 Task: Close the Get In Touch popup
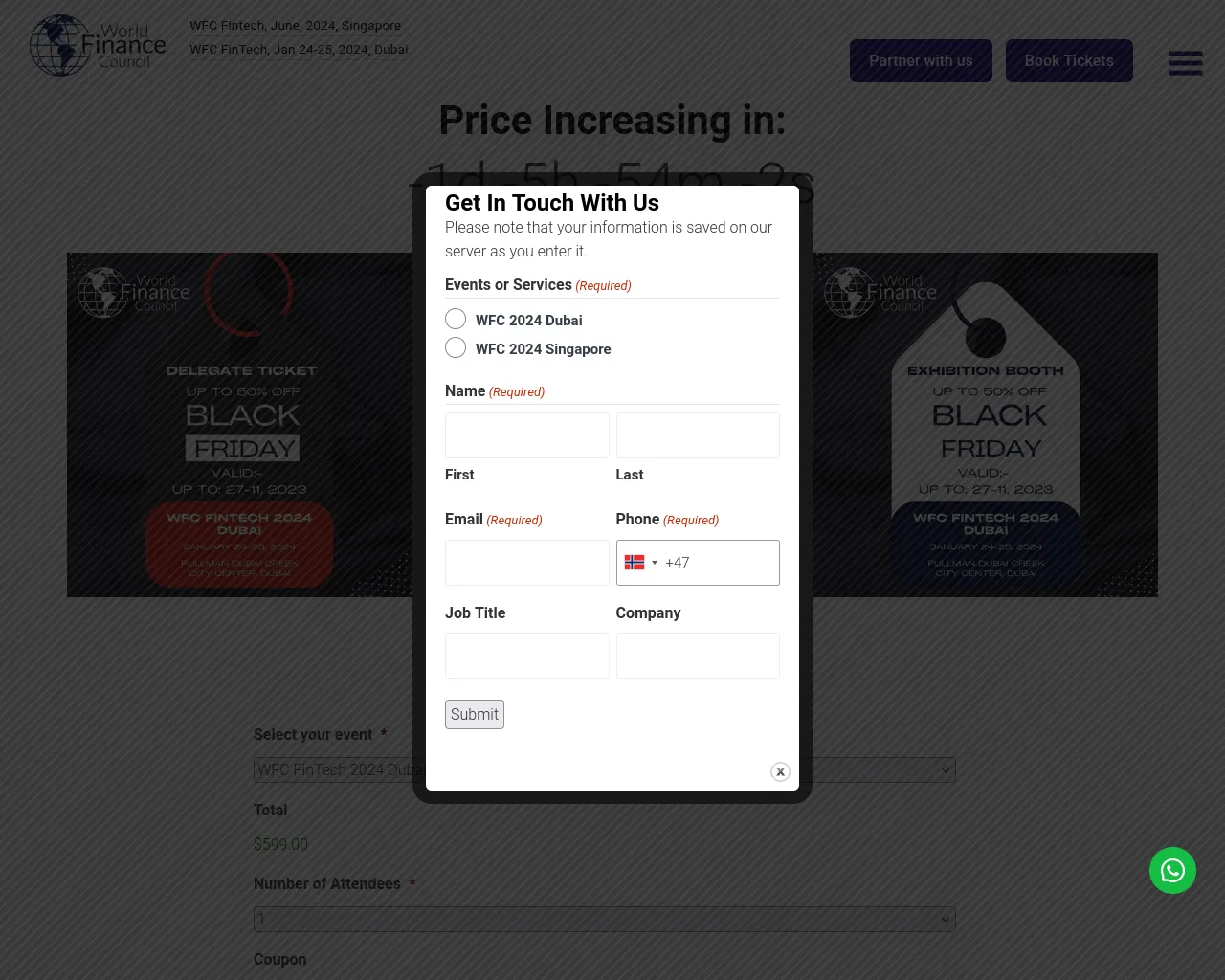pyautogui.click(x=780, y=771)
